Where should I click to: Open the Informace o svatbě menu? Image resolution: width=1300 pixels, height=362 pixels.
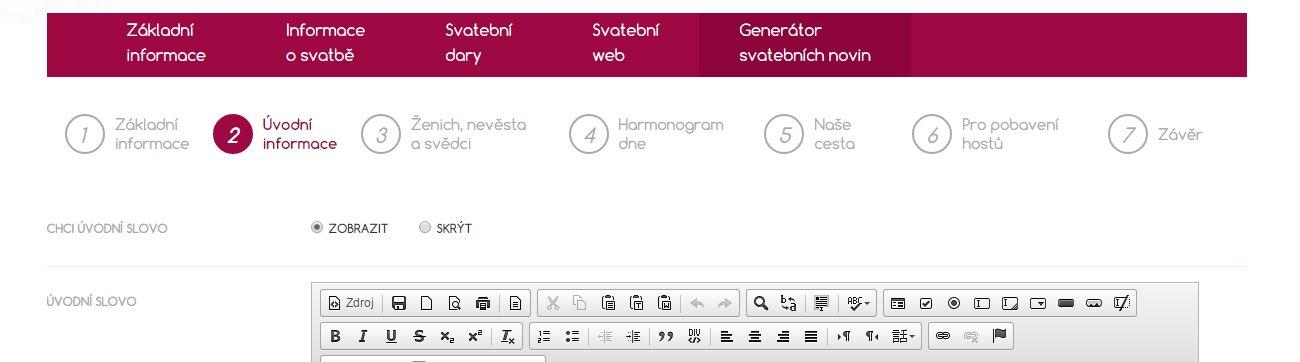click(325, 44)
